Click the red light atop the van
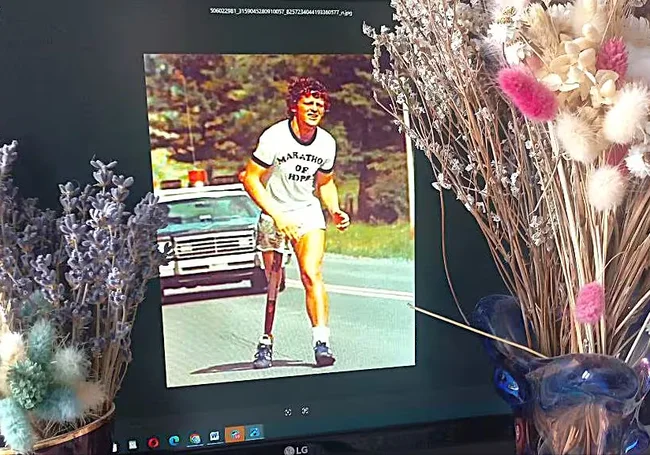 (x=197, y=176)
